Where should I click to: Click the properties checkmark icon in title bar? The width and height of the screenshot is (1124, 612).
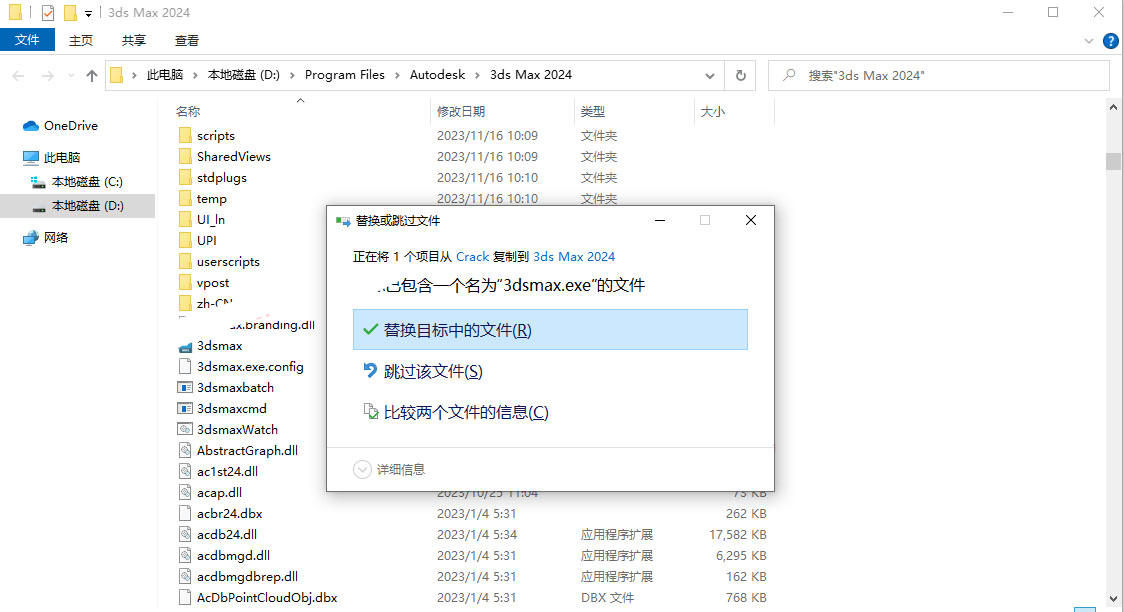[x=48, y=13]
